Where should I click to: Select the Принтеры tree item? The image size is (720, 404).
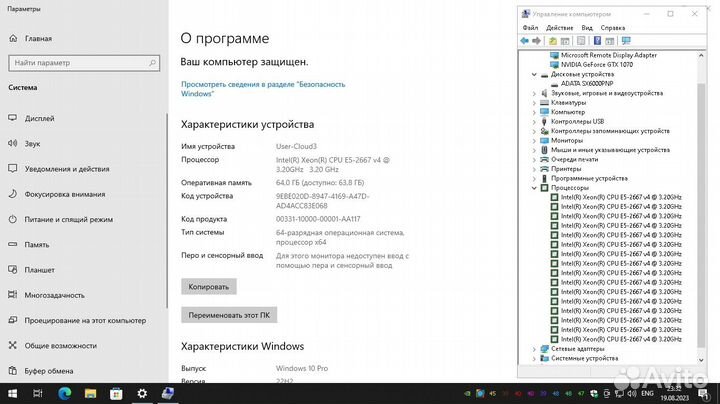tap(566, 169)
